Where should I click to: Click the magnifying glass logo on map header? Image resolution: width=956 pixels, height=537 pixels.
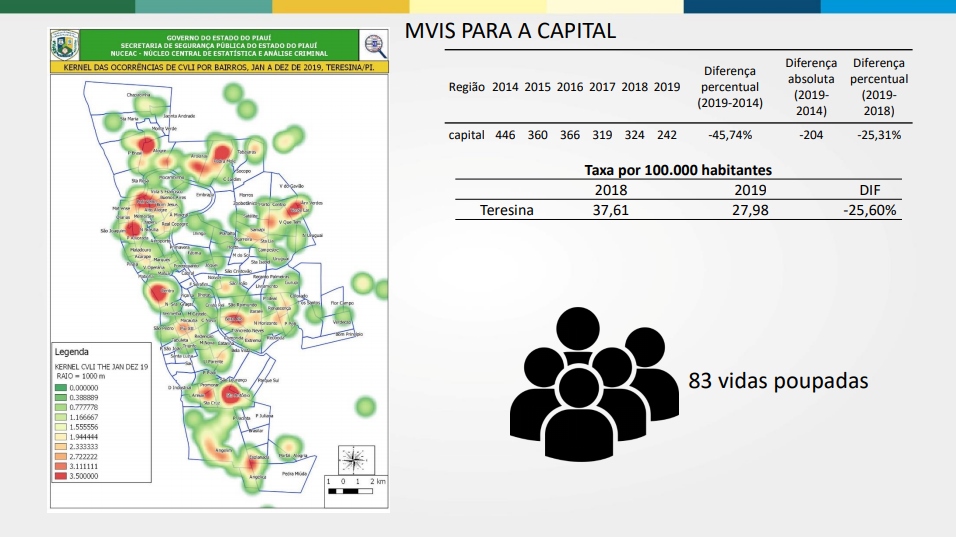tap(373, 44)
